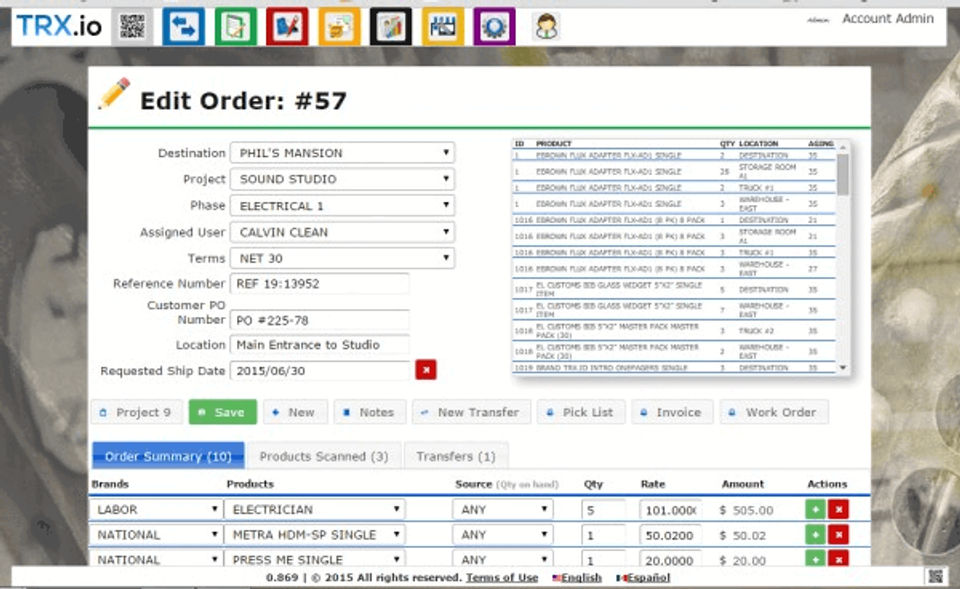Click the QR code icon in top toolbar
Viewport: 960px width, 589px height.
click(132, 26)
